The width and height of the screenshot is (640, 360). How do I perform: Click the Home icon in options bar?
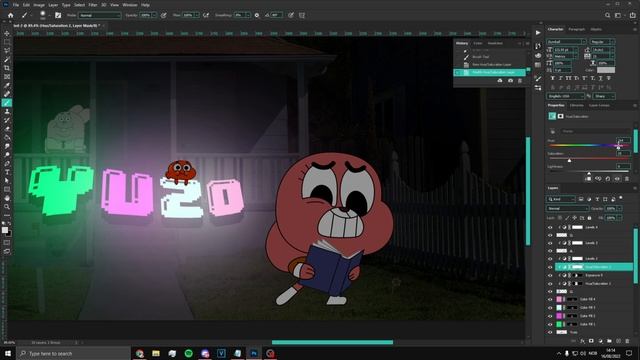tap(11, 15)
